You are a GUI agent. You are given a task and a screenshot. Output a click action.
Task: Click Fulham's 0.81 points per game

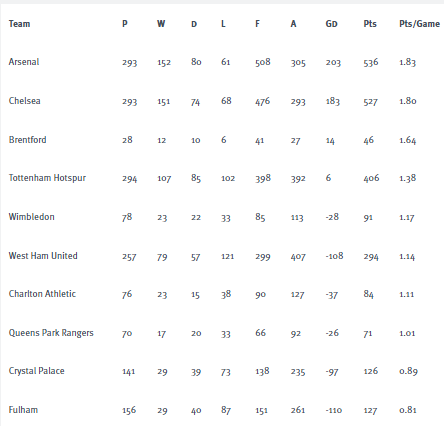coord(408,410)
